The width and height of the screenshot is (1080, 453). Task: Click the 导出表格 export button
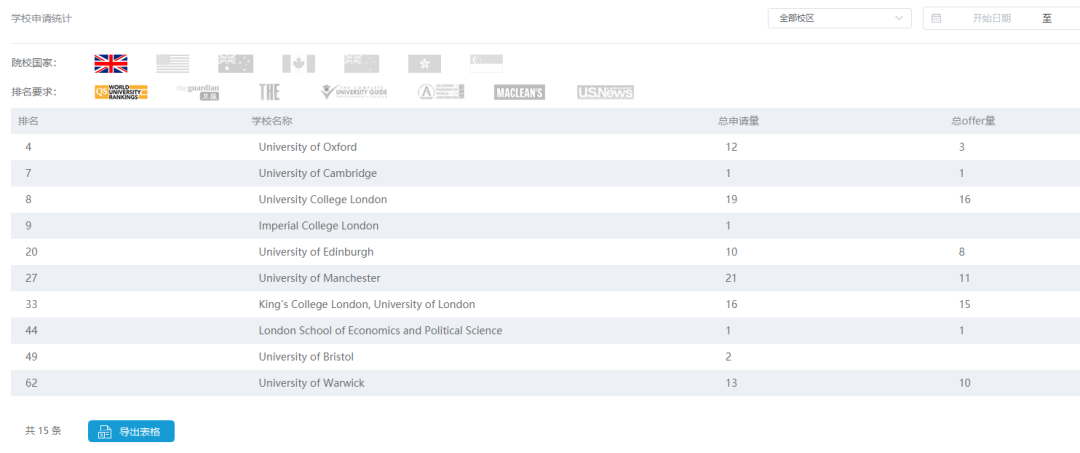[x=131, y=432]
